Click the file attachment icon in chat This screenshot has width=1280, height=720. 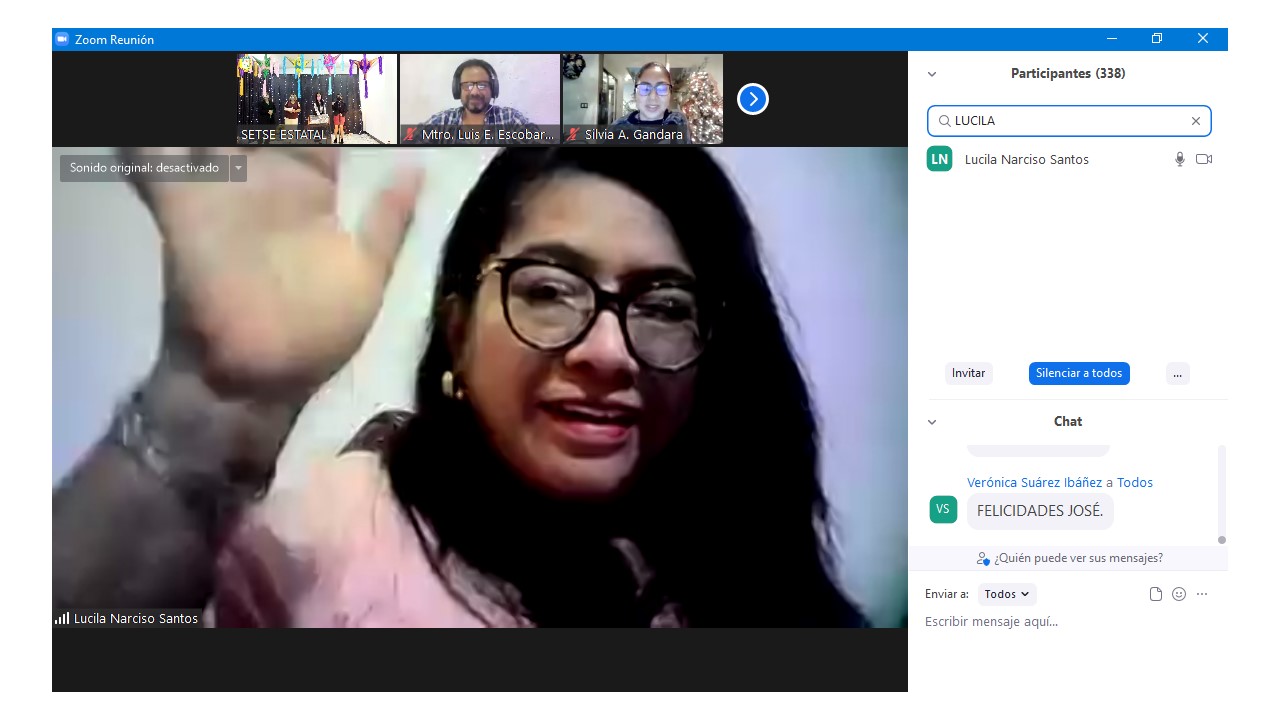tap(1156, 594)
